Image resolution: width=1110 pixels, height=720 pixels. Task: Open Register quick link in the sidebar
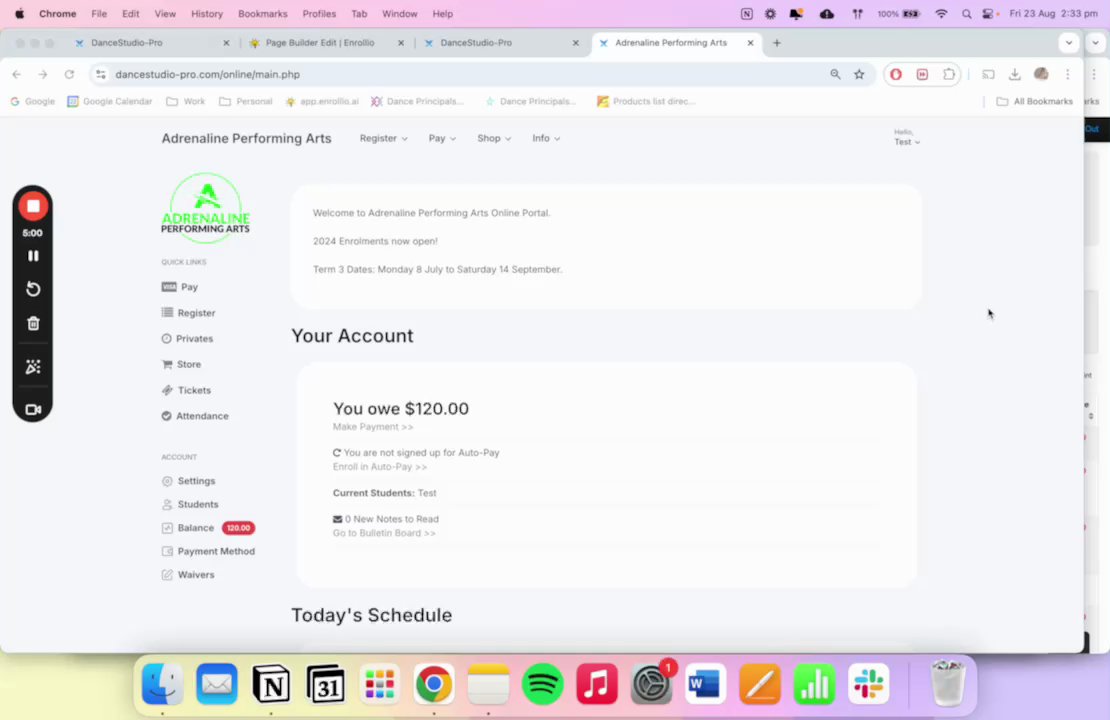coord(188,313)
